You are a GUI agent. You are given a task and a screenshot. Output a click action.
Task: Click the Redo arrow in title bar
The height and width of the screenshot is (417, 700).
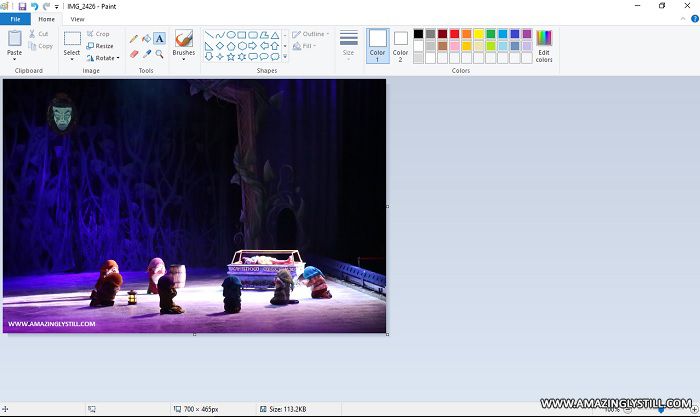coord(46,6)
